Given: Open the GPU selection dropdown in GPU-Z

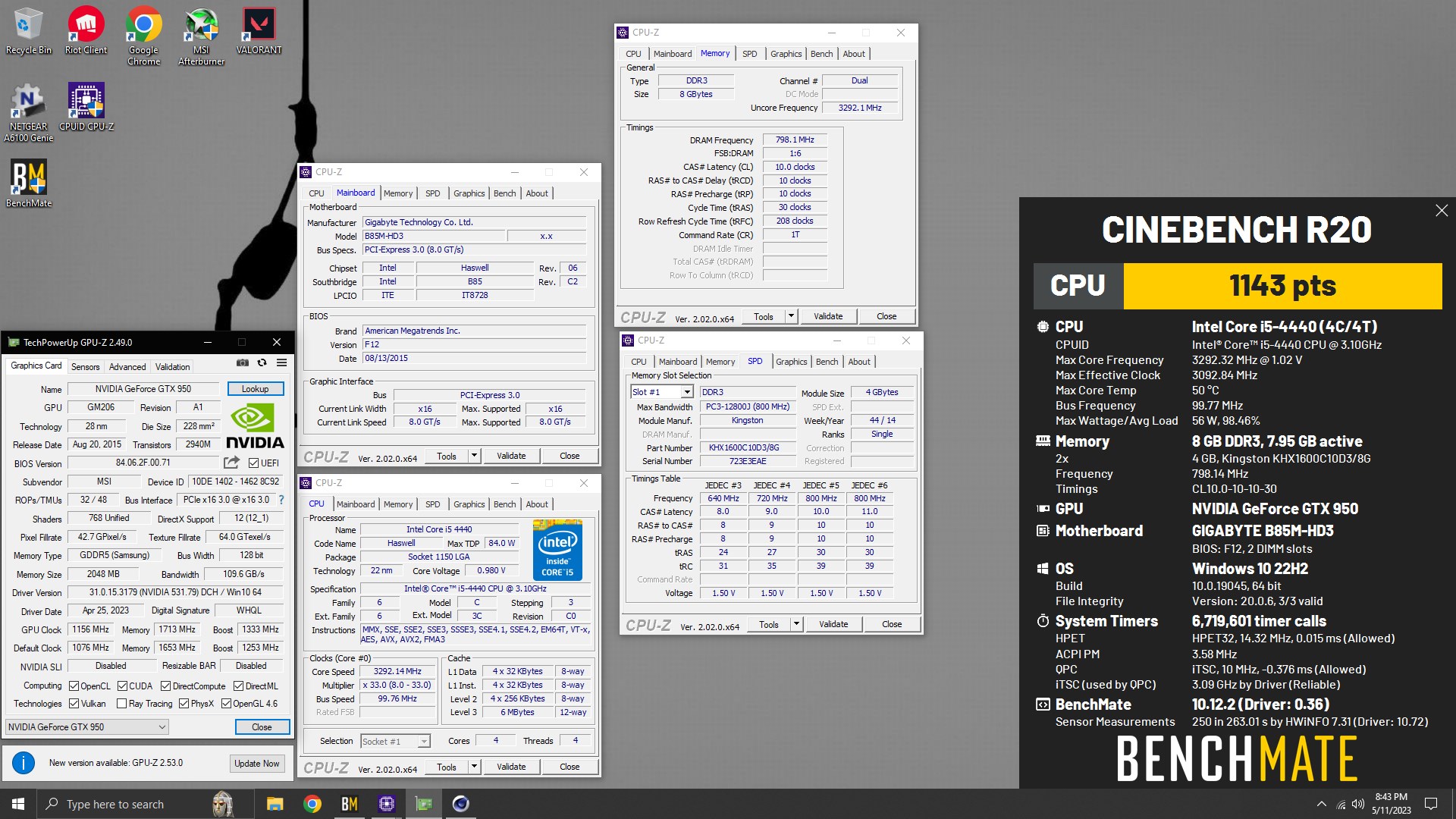Looking at the screenshot, I should click(x=87, y=726).
